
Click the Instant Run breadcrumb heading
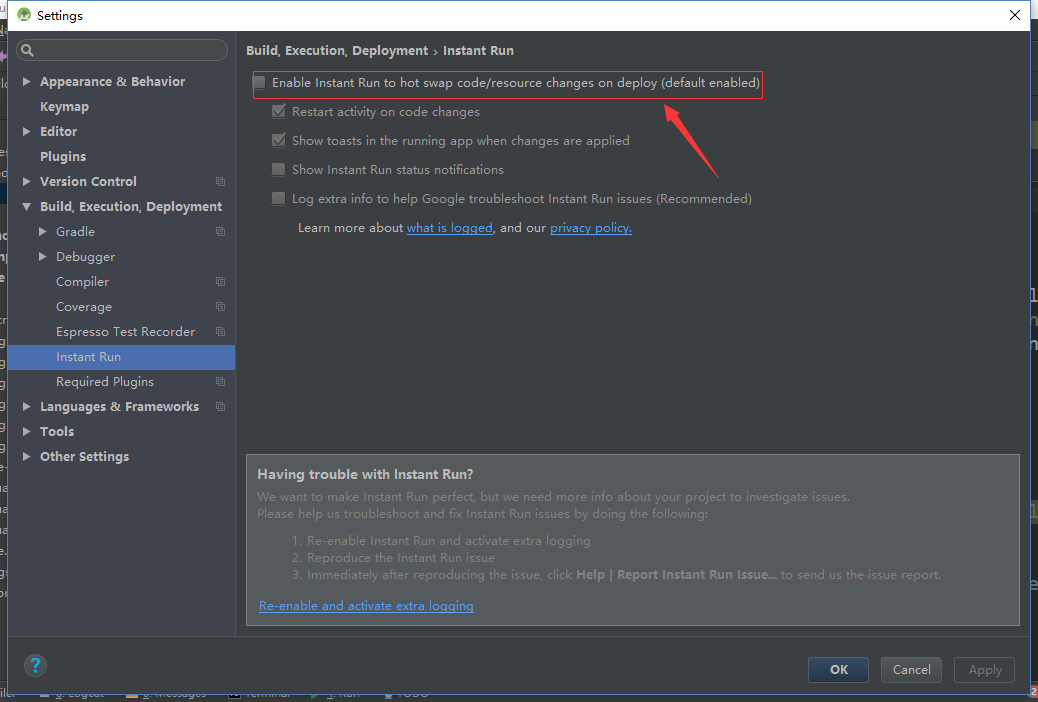click(478, 50)
